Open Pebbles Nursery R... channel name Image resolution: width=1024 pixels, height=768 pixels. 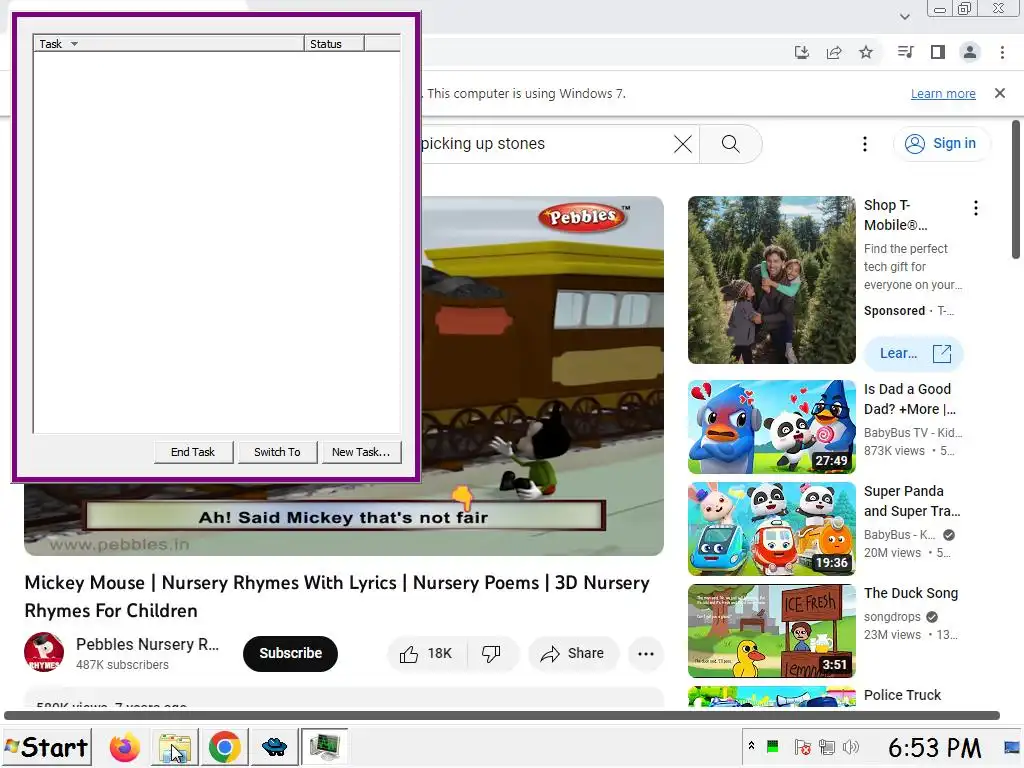148,644
